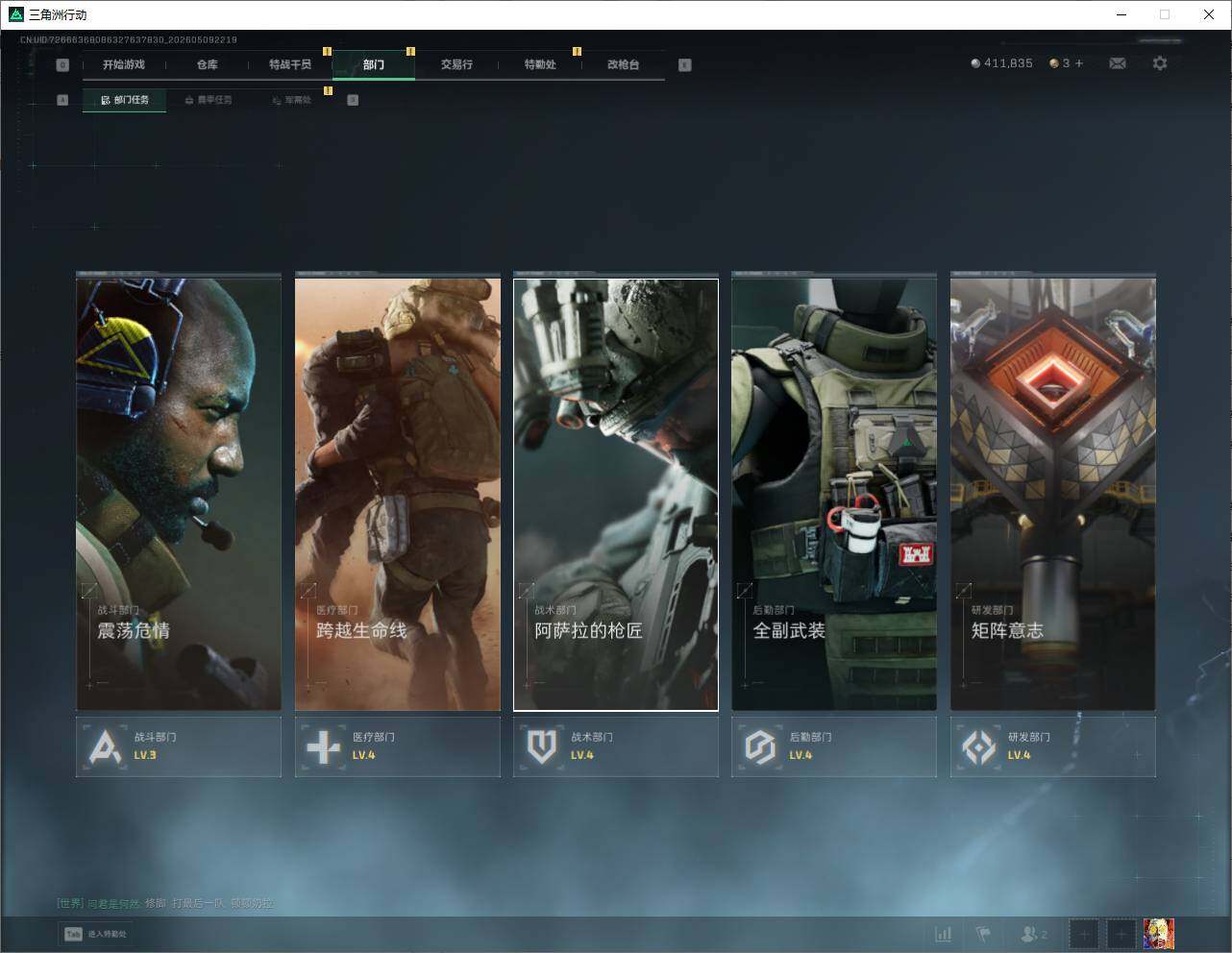
Task: Click the 战斗部门 LV.3 badge icon
Action: coord(105,746)
